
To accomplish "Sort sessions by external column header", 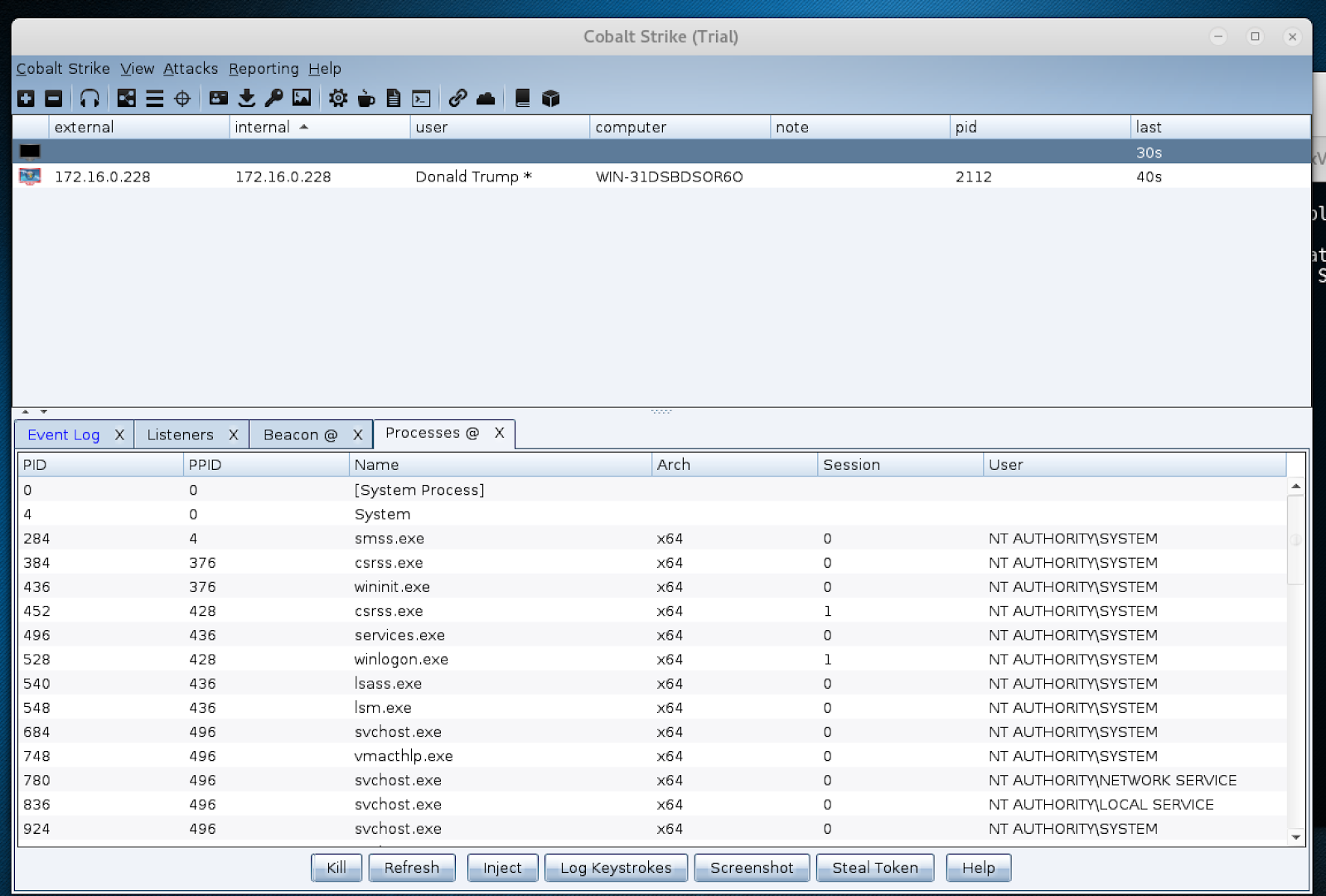I will point(139,127).
